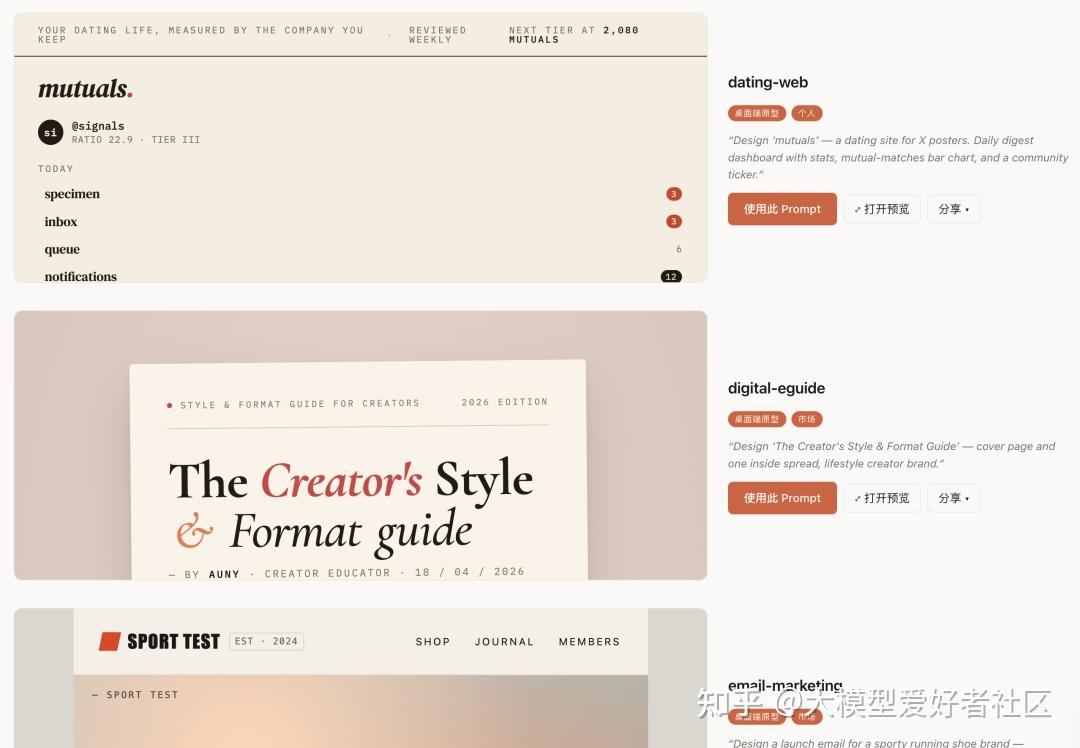Click the queue count 6
This screenshot has height=748, width=1080.
678,249
